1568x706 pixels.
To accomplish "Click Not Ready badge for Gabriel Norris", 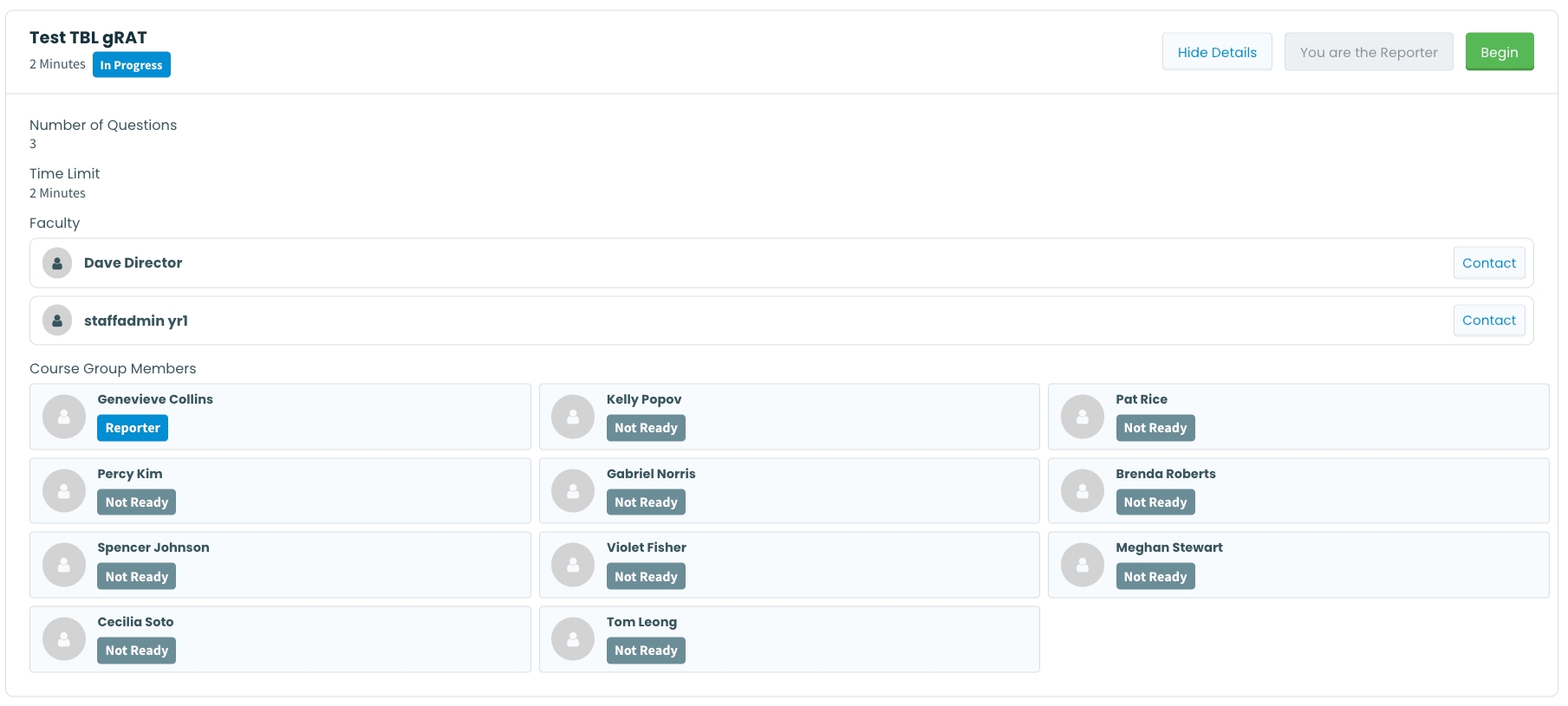I will pos(646,502).
